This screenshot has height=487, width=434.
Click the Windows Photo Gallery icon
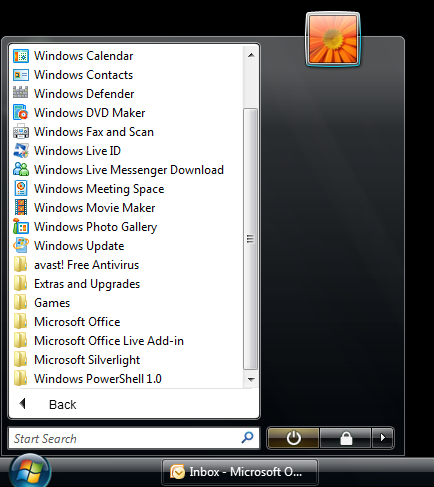pos(21,227)
